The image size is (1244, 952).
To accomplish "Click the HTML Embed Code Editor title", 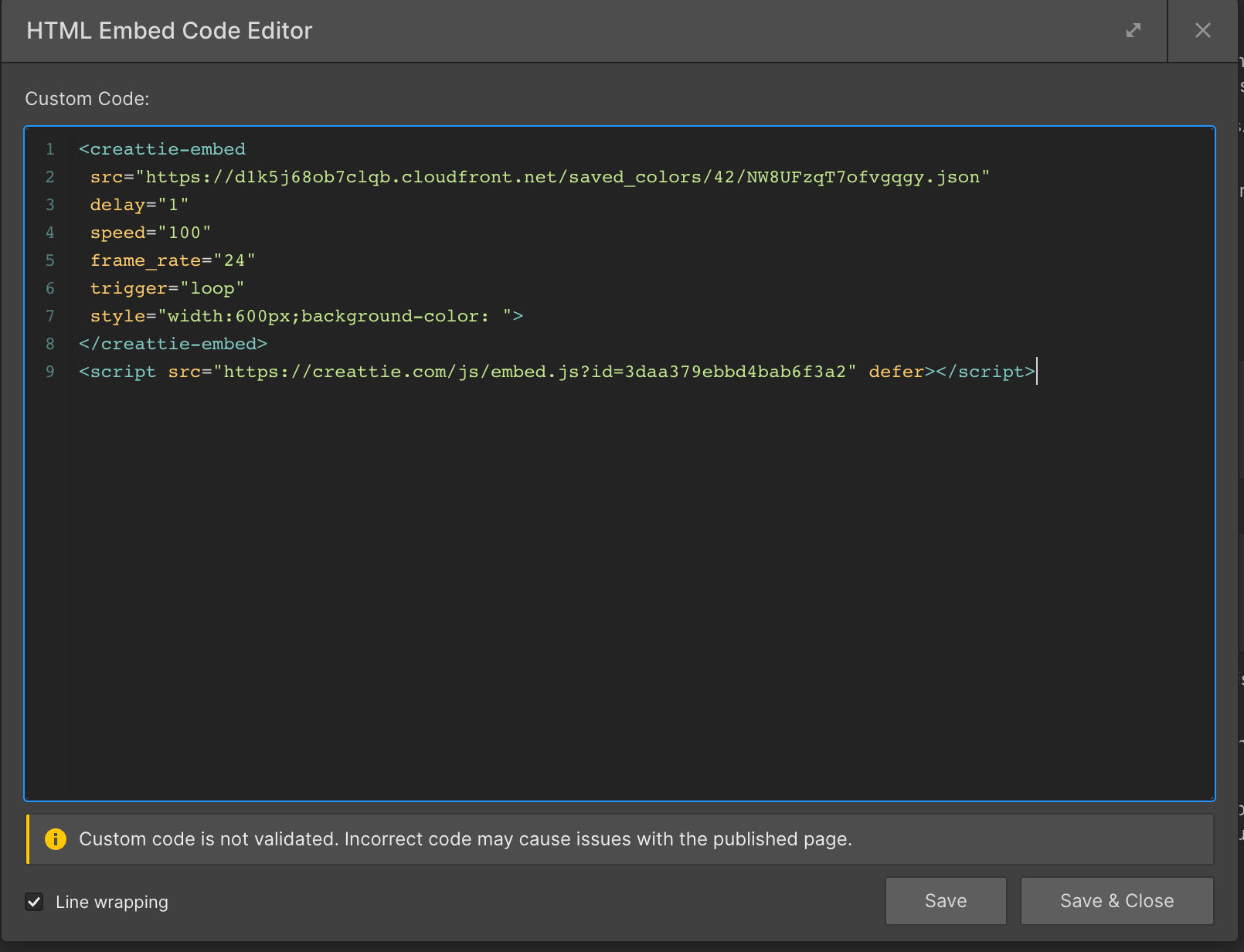I will (169, 31).
